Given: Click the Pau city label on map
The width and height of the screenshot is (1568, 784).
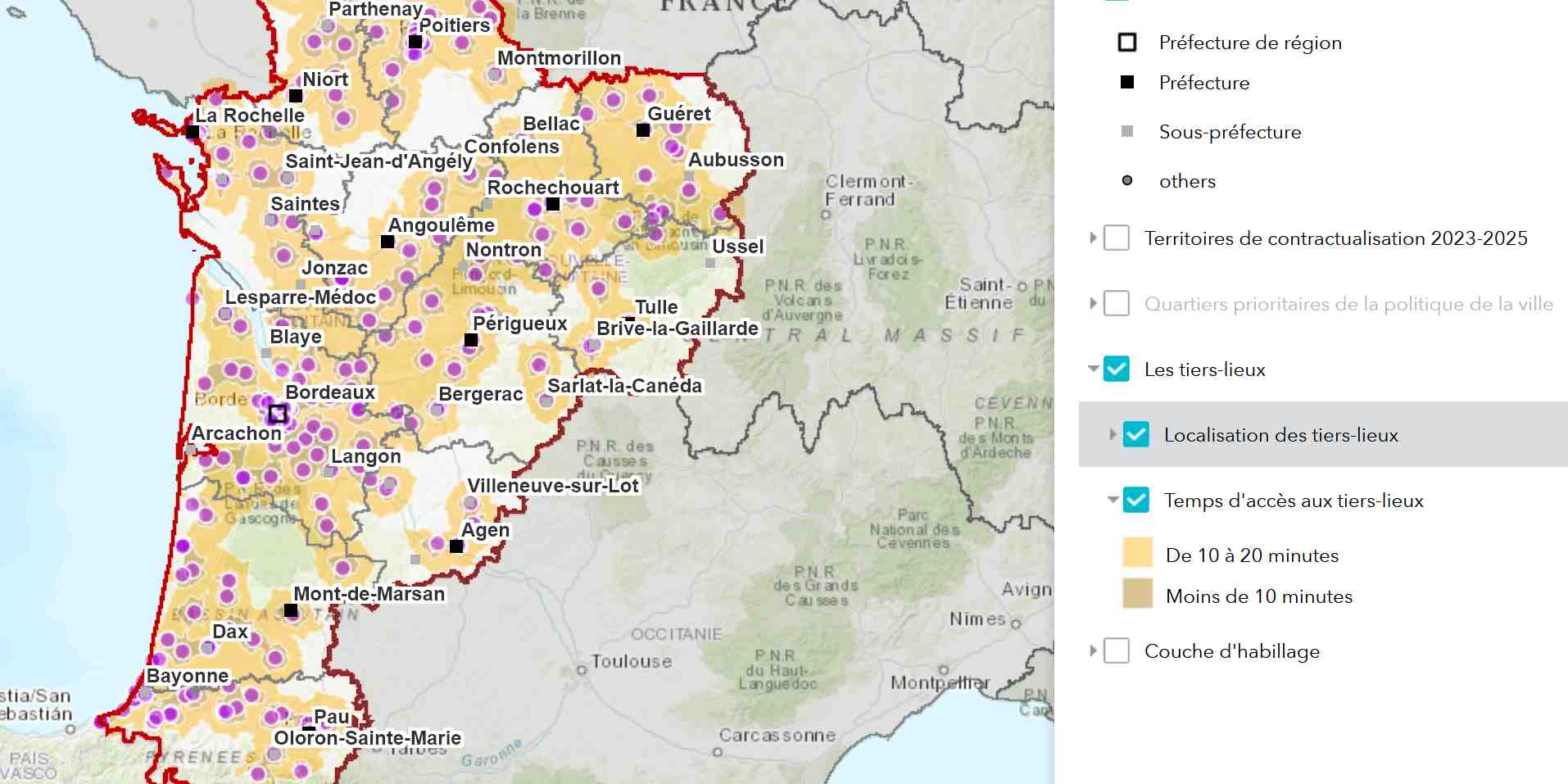Looking at the screenshot, I should [332, 717].
